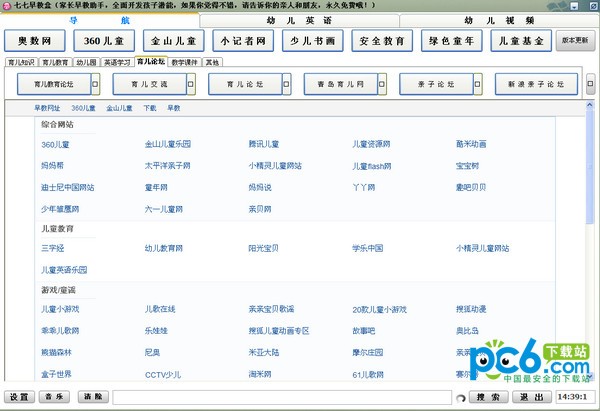
Task: Open the 61儿歌网 link
Action: tap(368, 375)
